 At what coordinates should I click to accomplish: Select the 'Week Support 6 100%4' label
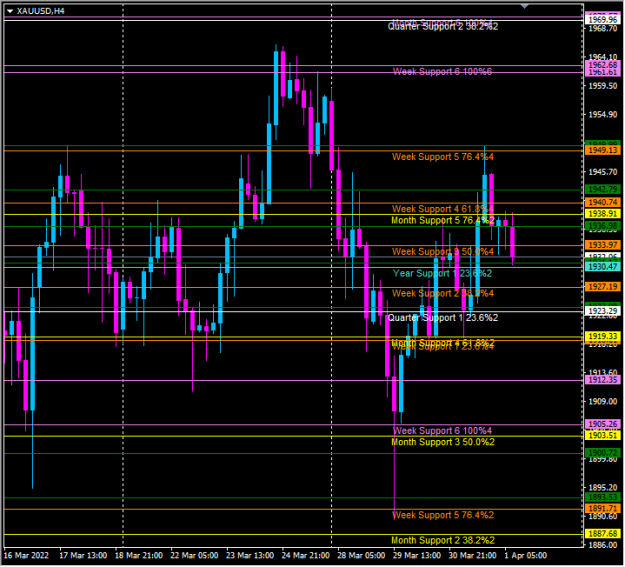pos(442,431)
